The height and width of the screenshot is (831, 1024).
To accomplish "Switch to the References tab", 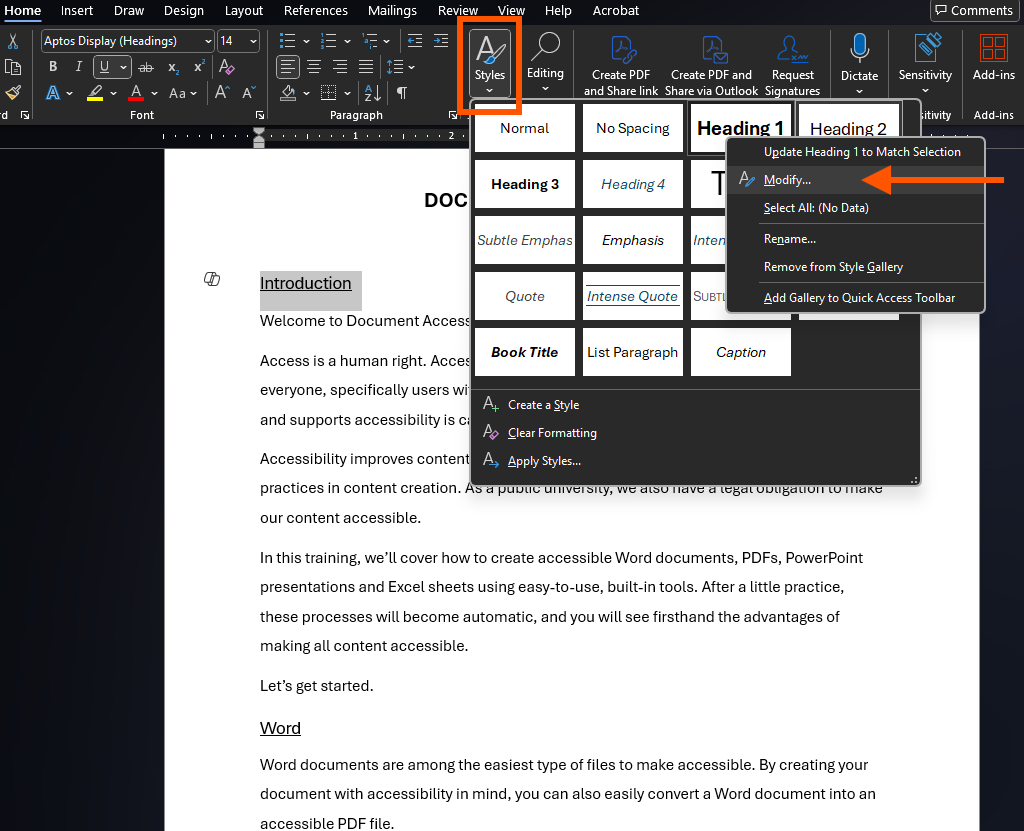I will 315,11.
